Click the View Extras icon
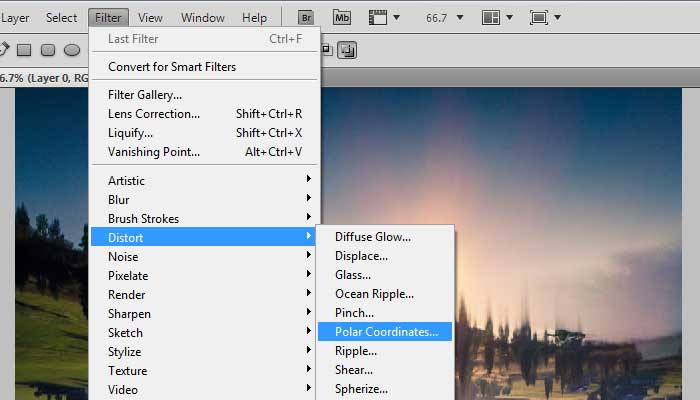The height and width of the screenshot is (400, 700). [x=378, y=18]
